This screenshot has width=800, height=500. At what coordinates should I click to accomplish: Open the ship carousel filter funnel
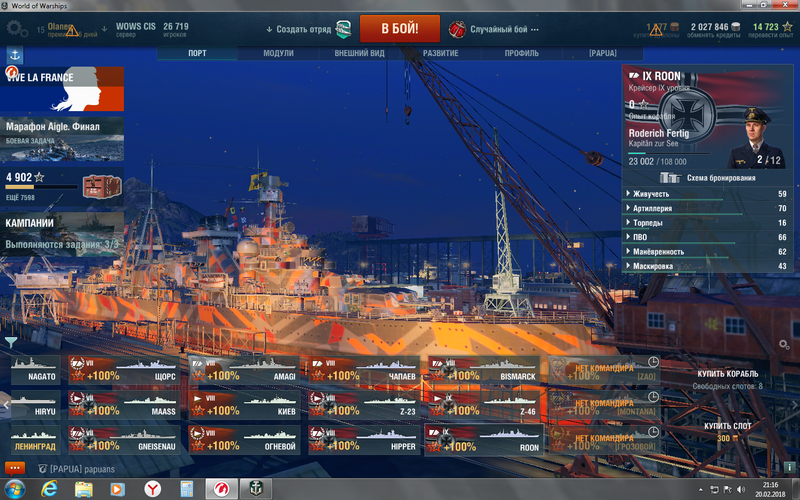(11, 342)
